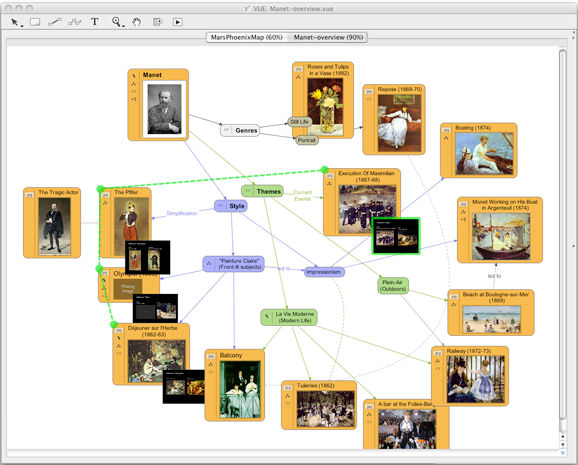Pick the link drawing tool
This screenshot has width=578, height=465.
coord(55,22)
